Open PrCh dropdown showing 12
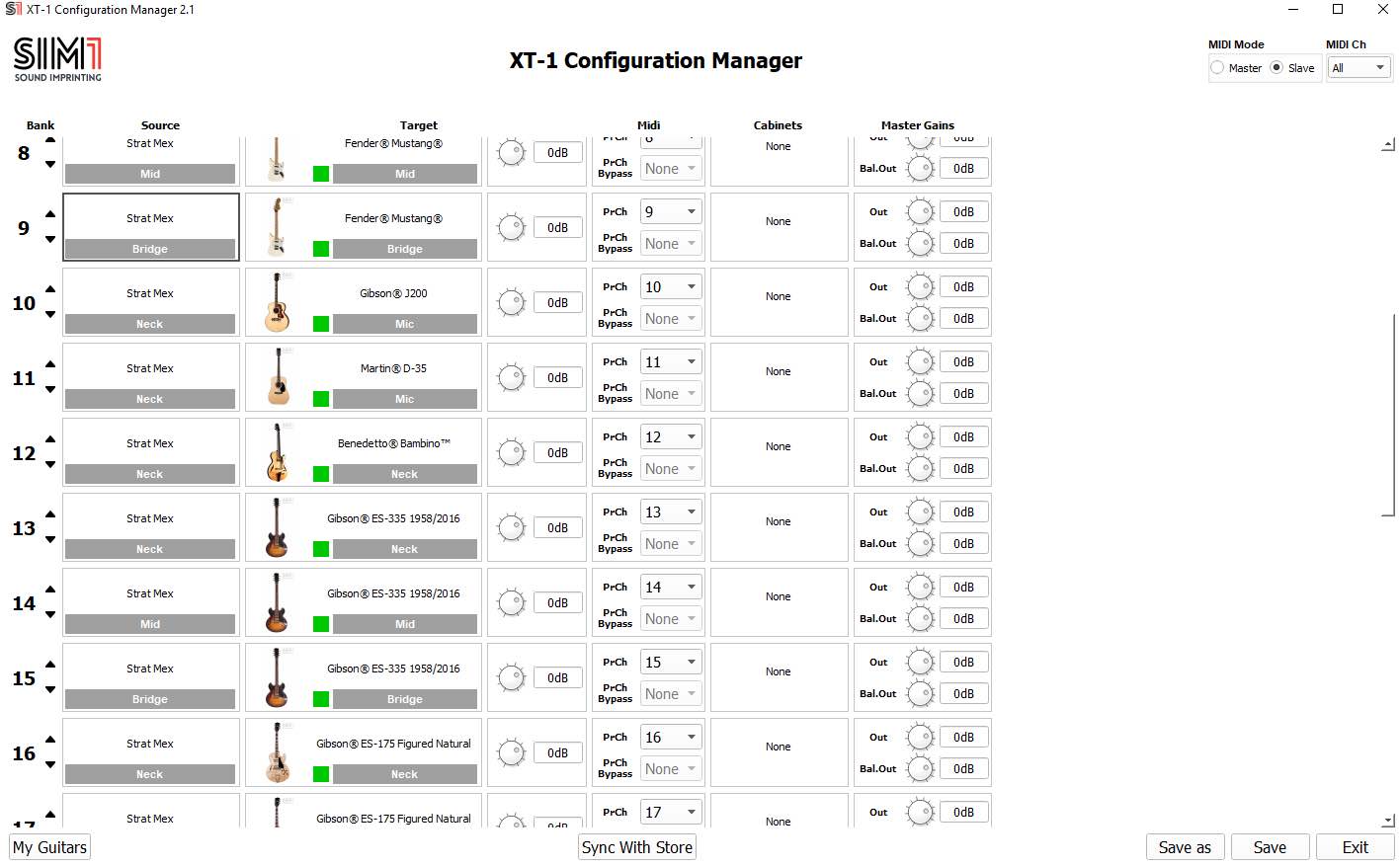This screenshot has width=1400, height=866. 671,436
